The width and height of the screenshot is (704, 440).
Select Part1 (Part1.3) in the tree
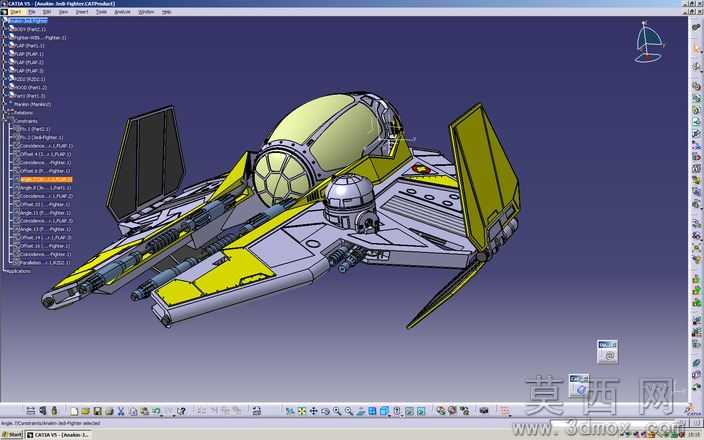click(30, 96)
